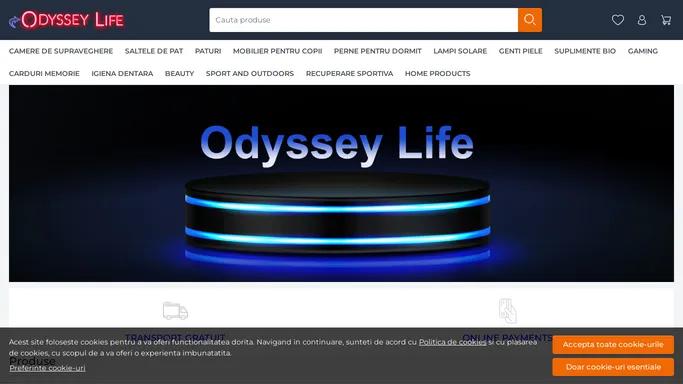Open Recuperare Sportiva category
Image resolution: width=683 pixels, height=384 pixels.
pyautogui.click(x=349, y=74)
